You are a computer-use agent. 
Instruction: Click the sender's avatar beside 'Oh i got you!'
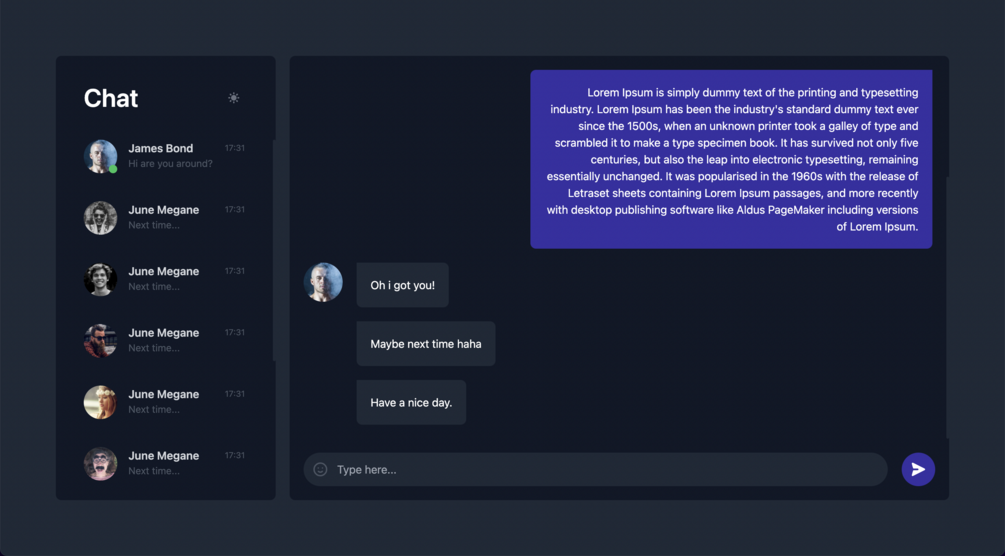pyautogui.click(x=323, y=282)
